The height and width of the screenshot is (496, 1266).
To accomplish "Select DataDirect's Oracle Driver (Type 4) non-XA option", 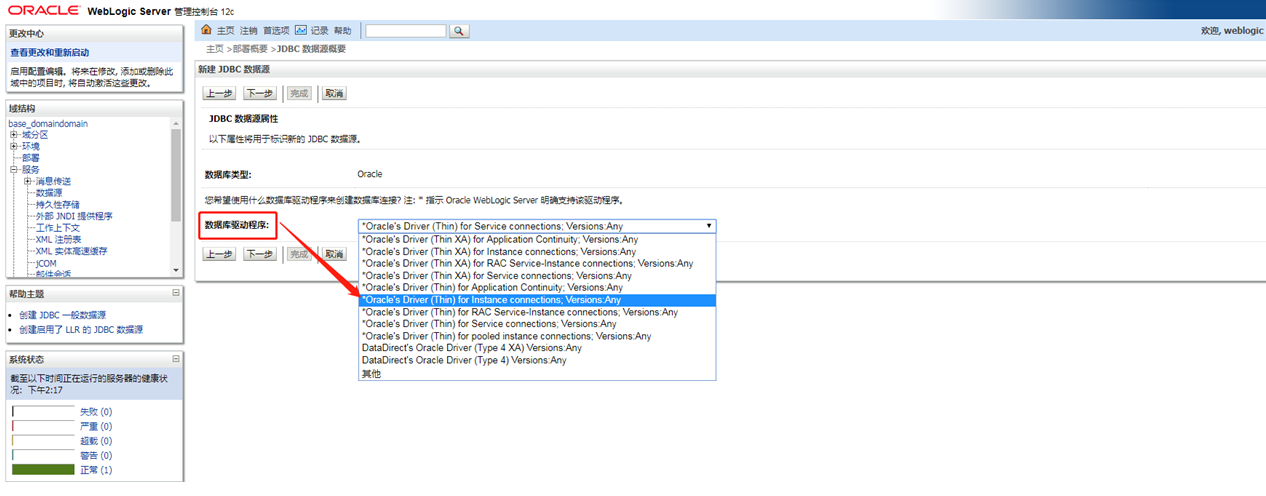I will pyautogui.click(x=464, y=360).
